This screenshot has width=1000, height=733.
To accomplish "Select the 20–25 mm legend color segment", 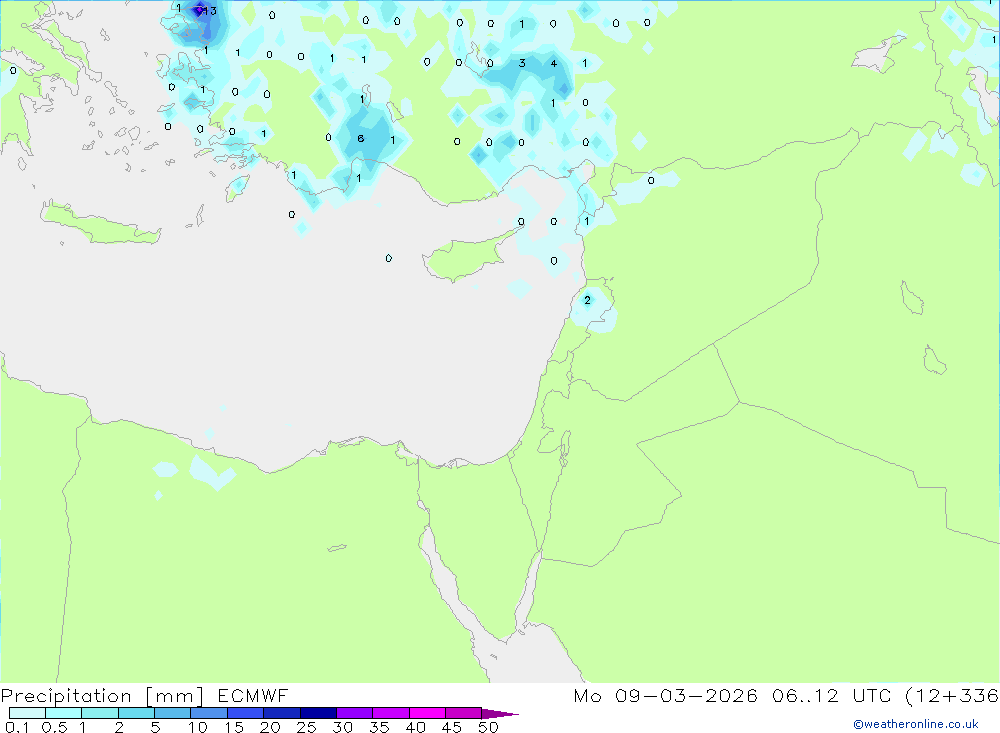I will 281,713.
